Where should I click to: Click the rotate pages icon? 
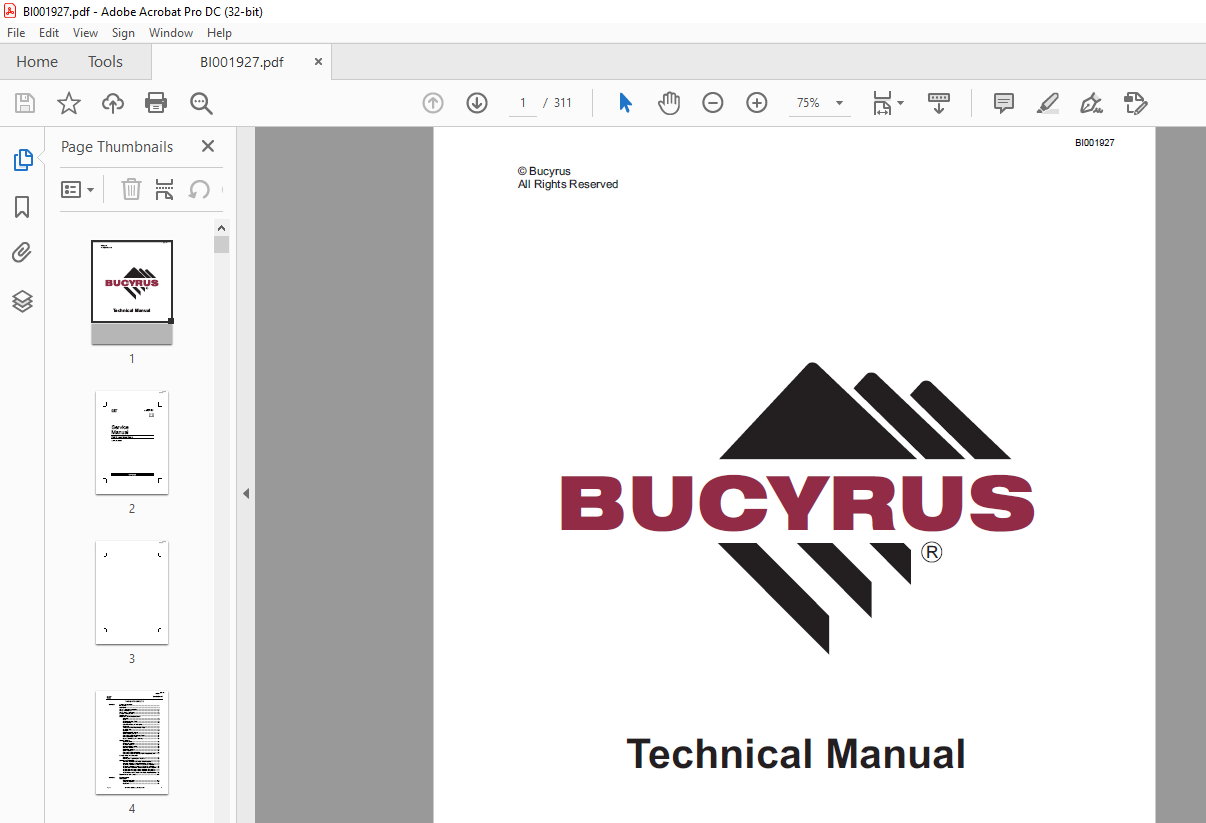pos(200,189)
